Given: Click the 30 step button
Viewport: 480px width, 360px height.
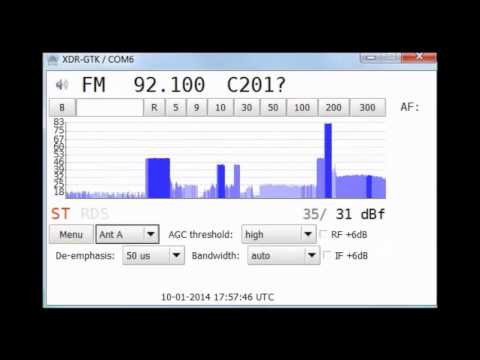Looking at the screenshot, I should (247, 108).
